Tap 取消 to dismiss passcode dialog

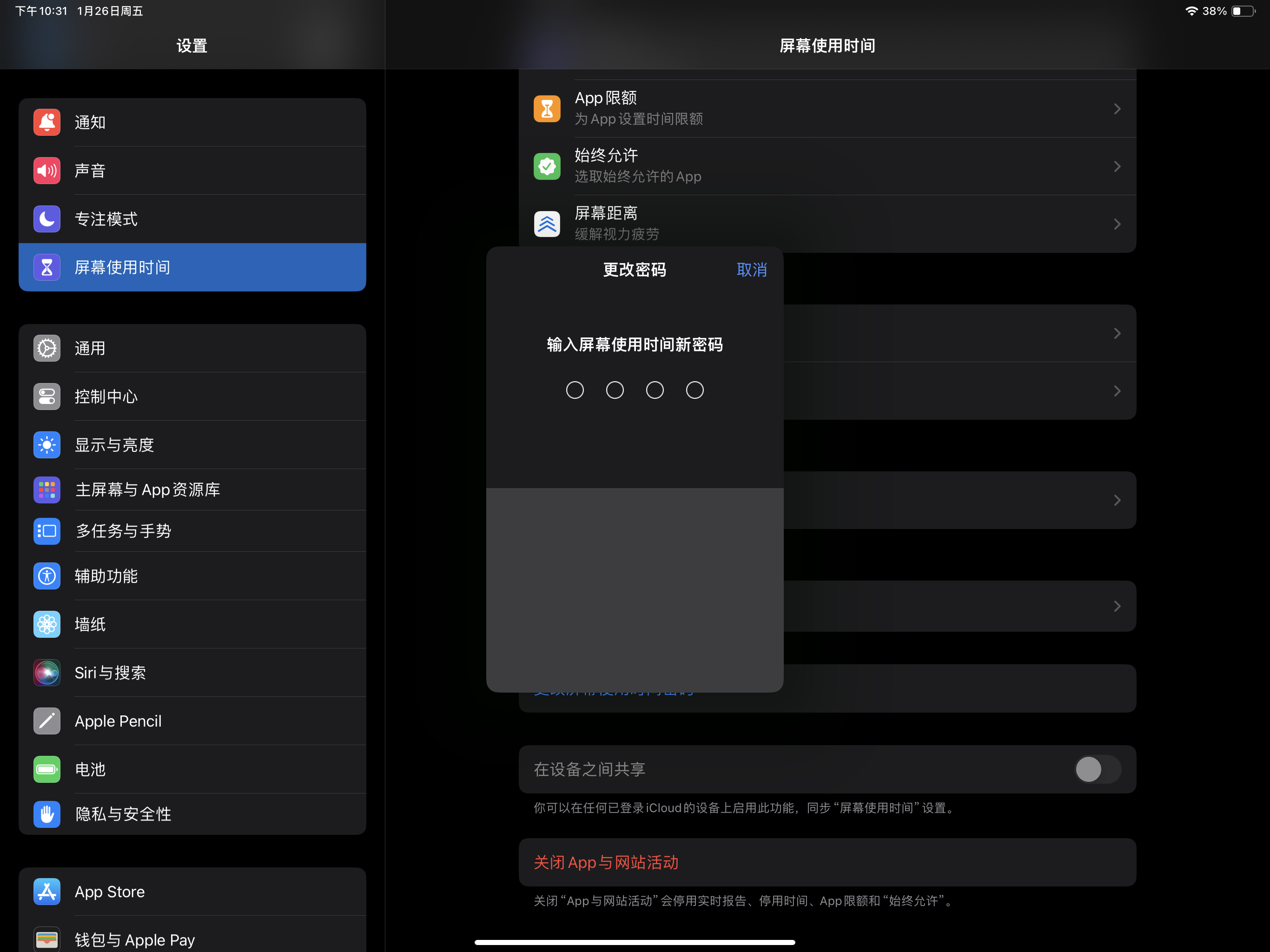click(x=751, y=270)
